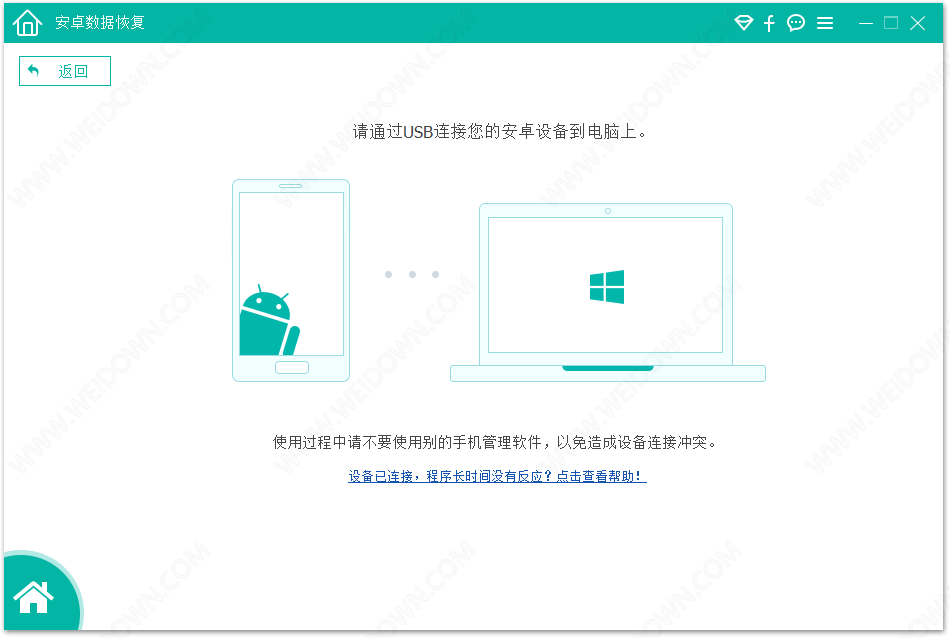The width and height of the screenshot is (950, 638).
Task: Close the 安卓数据恢复 window
Action: [917, 23]
